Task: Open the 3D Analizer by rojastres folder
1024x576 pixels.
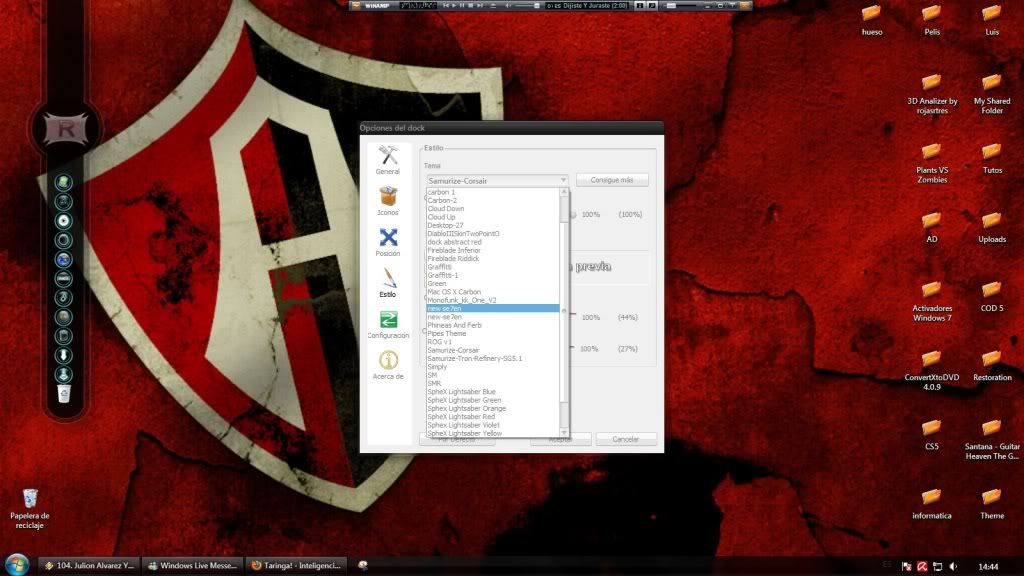Action: 932,94
